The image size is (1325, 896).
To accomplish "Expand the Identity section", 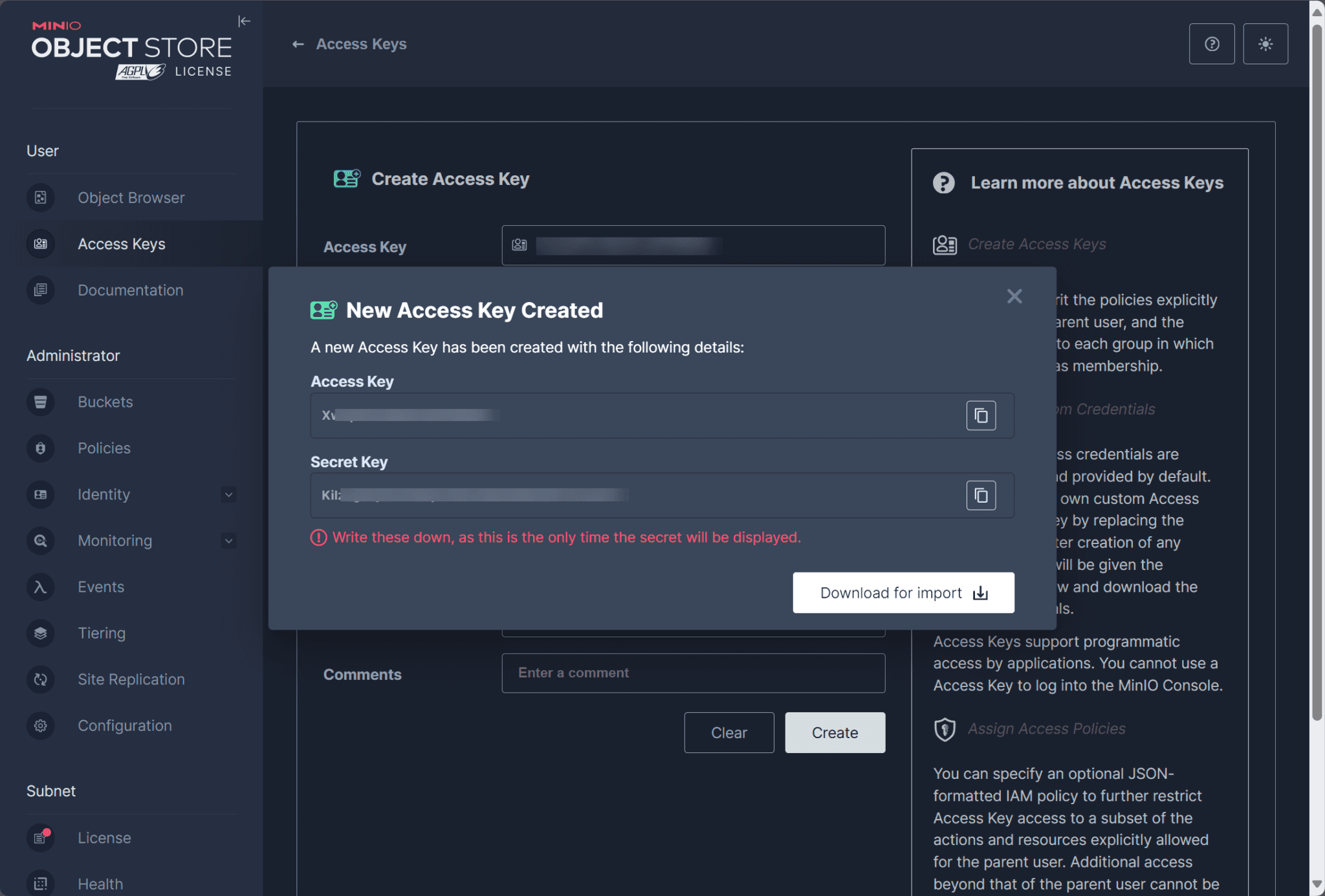I will pyautogui.click(x=228, y=494).
